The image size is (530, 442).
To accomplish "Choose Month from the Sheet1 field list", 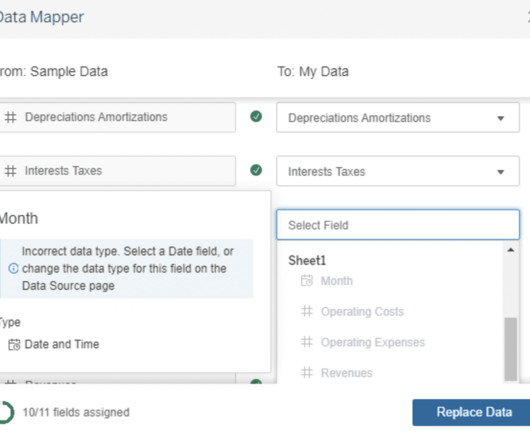I will pyautogui.click(x=337, y=281).
